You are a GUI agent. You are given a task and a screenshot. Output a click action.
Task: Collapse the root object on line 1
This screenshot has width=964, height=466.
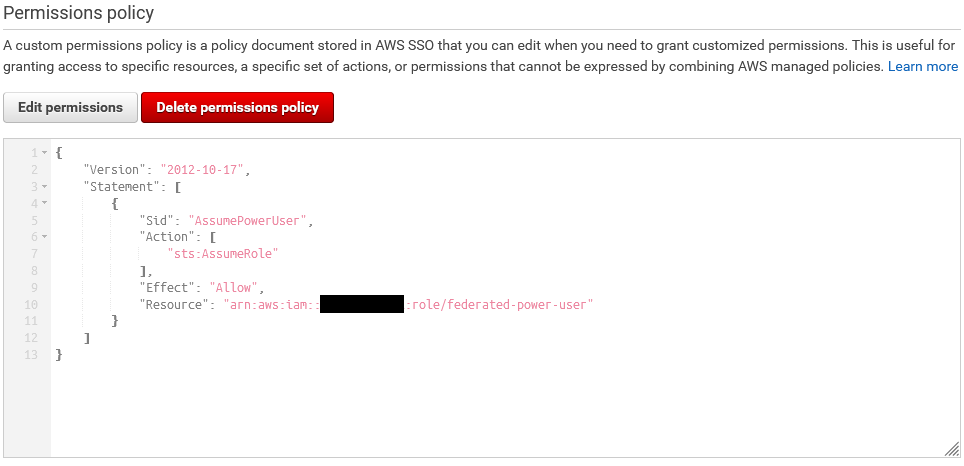[x=44, y=152]
